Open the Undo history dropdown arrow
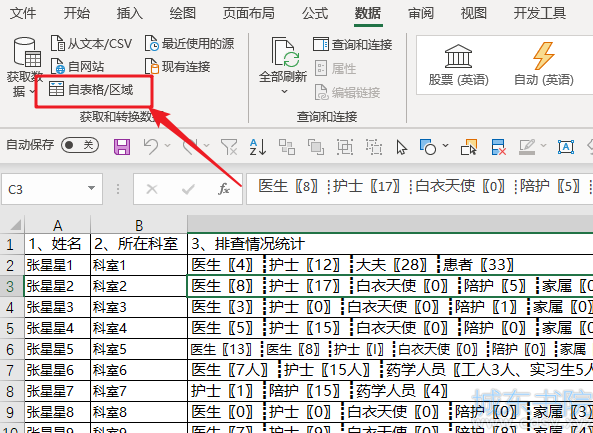This screenshot has width=593, height=433. 168,146
